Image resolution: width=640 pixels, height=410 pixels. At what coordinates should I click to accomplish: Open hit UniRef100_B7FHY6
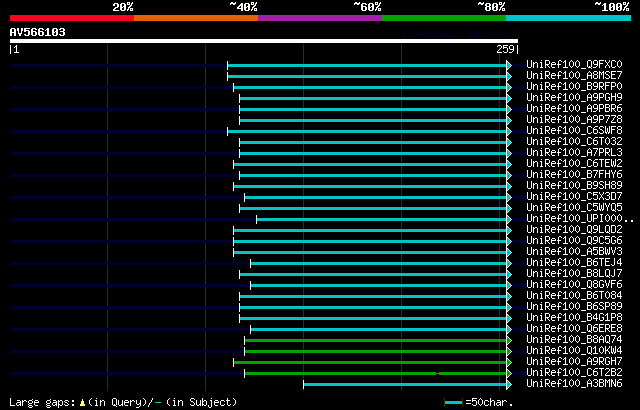tap(574, 175)
